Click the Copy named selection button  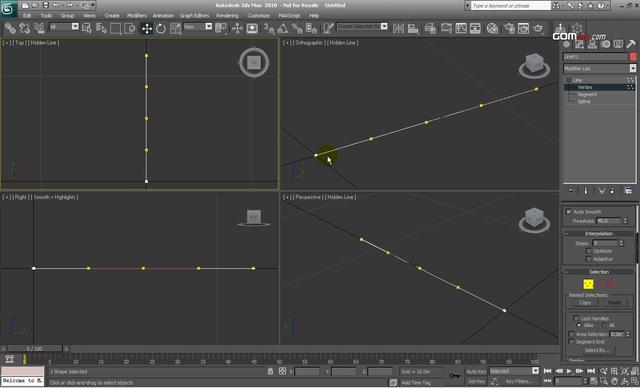click(x=585, y=303)
